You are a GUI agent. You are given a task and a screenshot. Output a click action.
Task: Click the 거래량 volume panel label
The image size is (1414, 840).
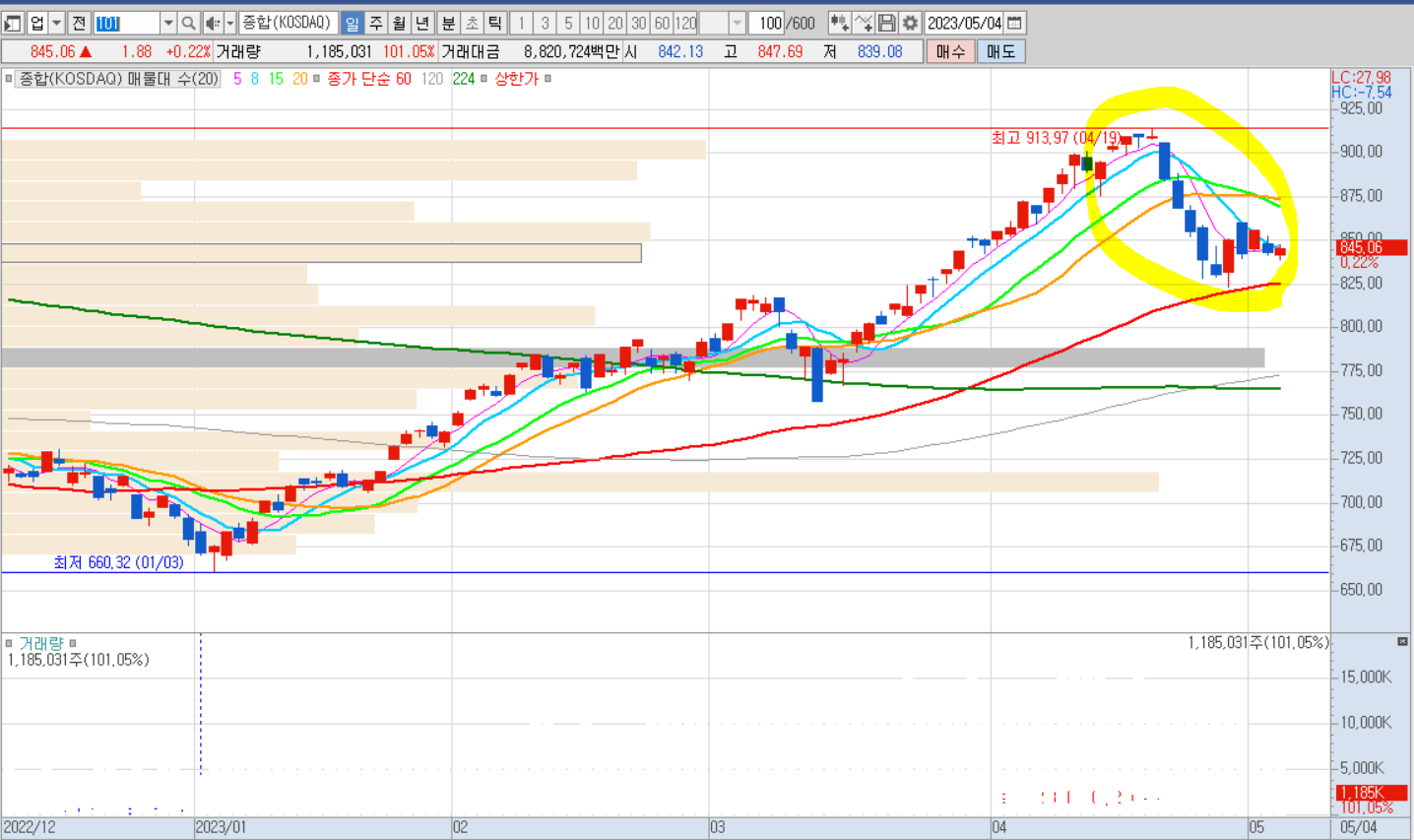point(41,643)
